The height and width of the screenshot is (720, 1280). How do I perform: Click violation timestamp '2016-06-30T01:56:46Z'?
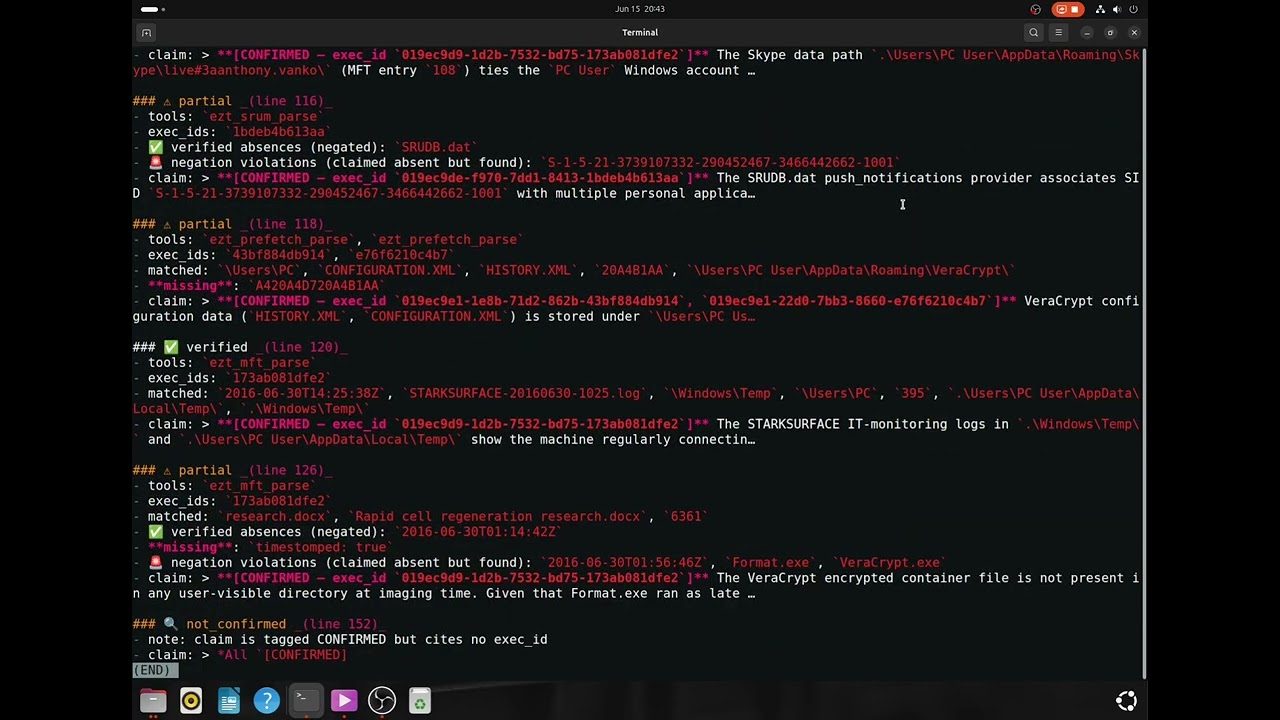(x=625, y=562)
